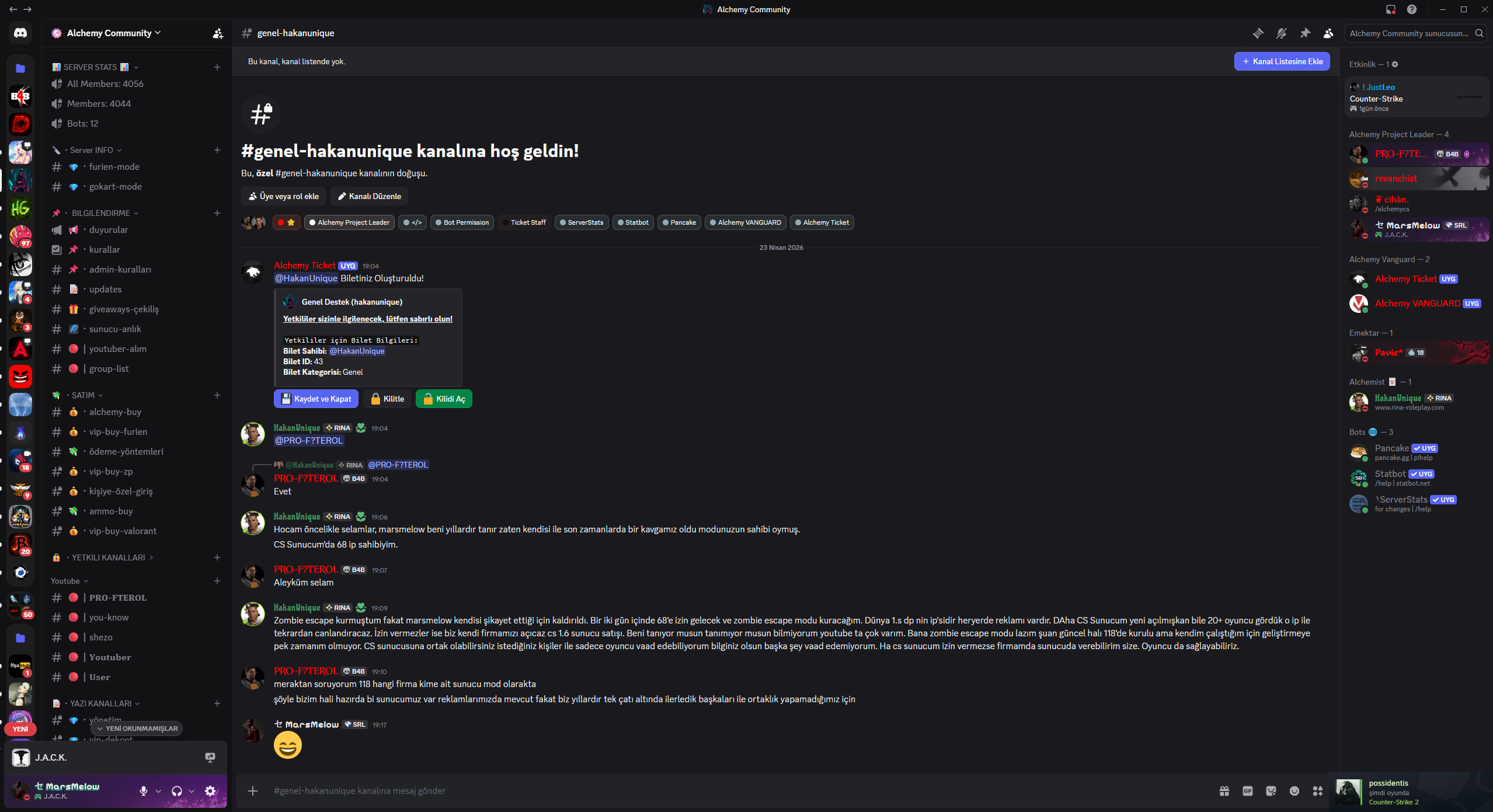Screen dimensions: 1493x812
Task: Click the Kanalı Düzenle button
Action: [369, 196]
